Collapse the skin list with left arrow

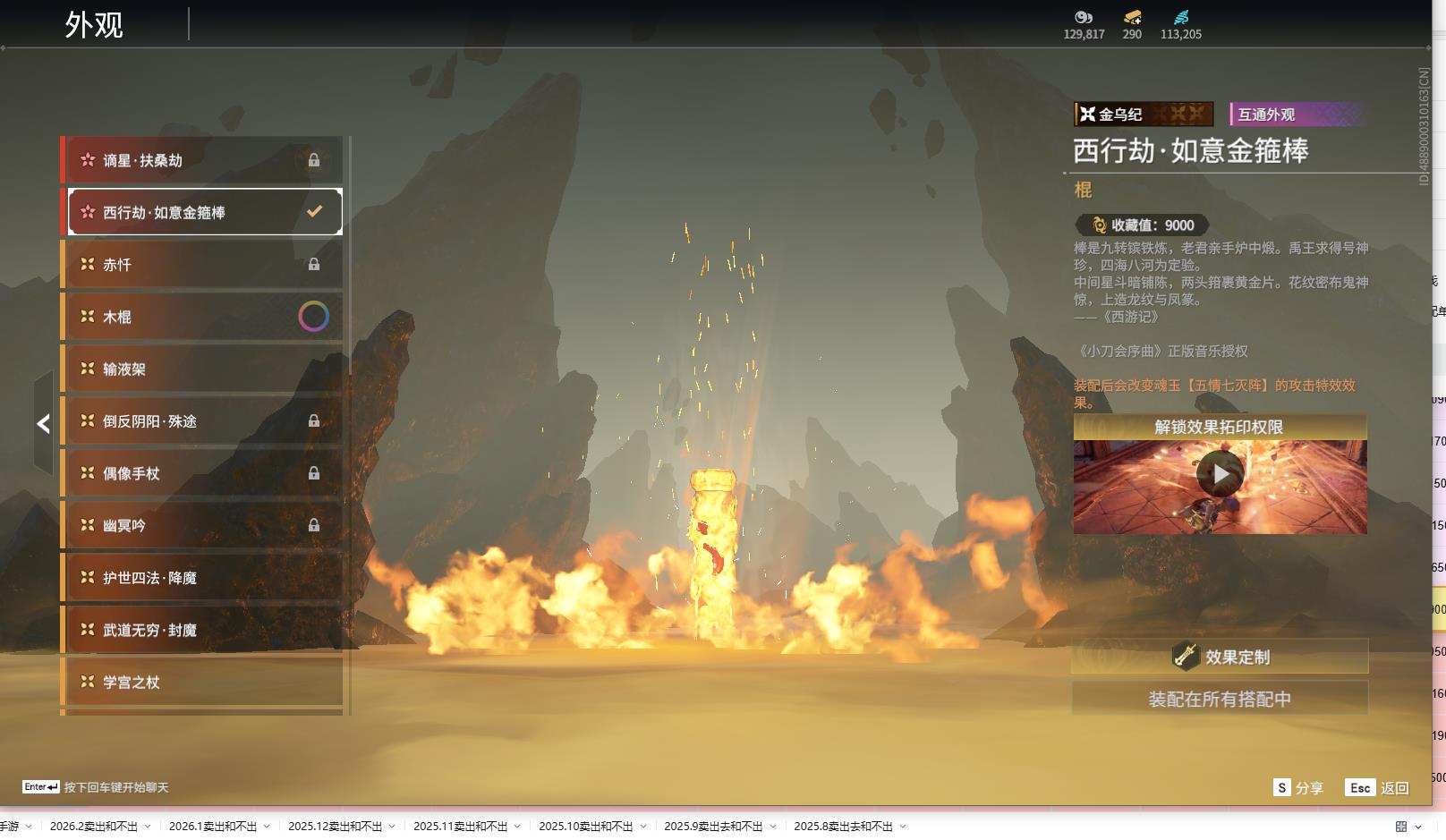click(43, 423)
